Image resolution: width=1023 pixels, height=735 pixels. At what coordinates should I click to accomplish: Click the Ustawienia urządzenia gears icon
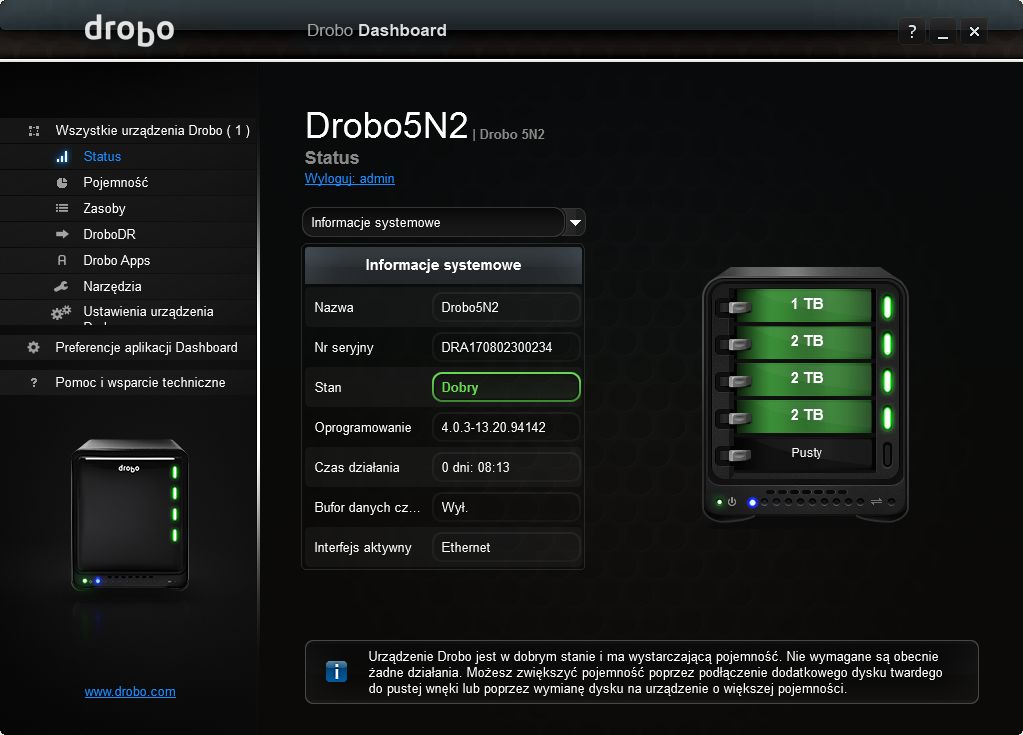coord(61,312)
